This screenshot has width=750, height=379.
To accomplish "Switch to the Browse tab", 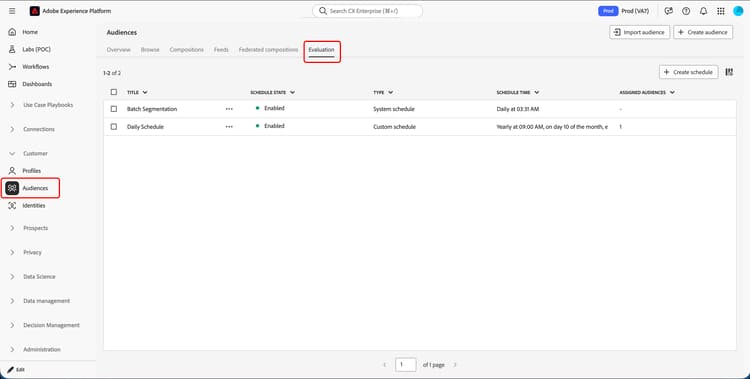I will point(150,50).
